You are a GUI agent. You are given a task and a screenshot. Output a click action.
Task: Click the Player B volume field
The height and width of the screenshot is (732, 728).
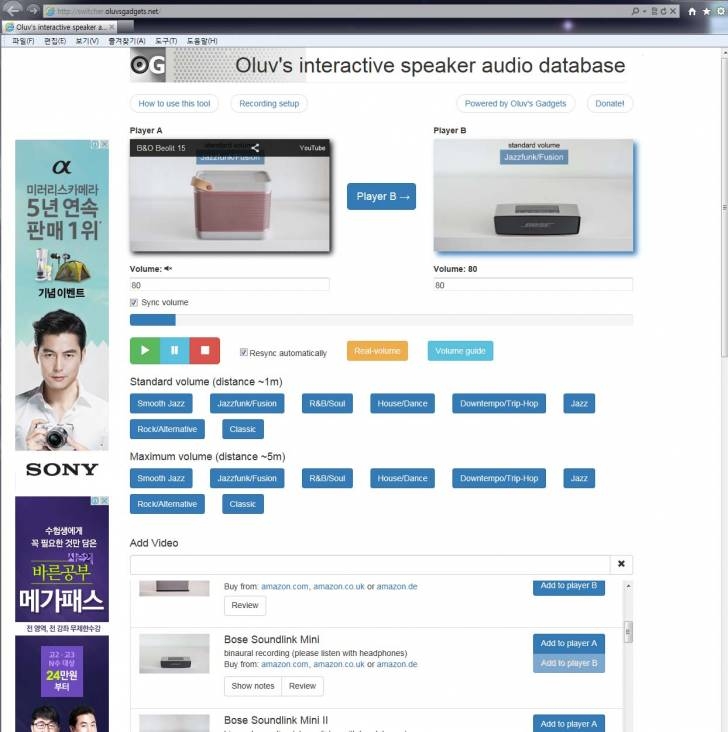(x=533, y=285)
